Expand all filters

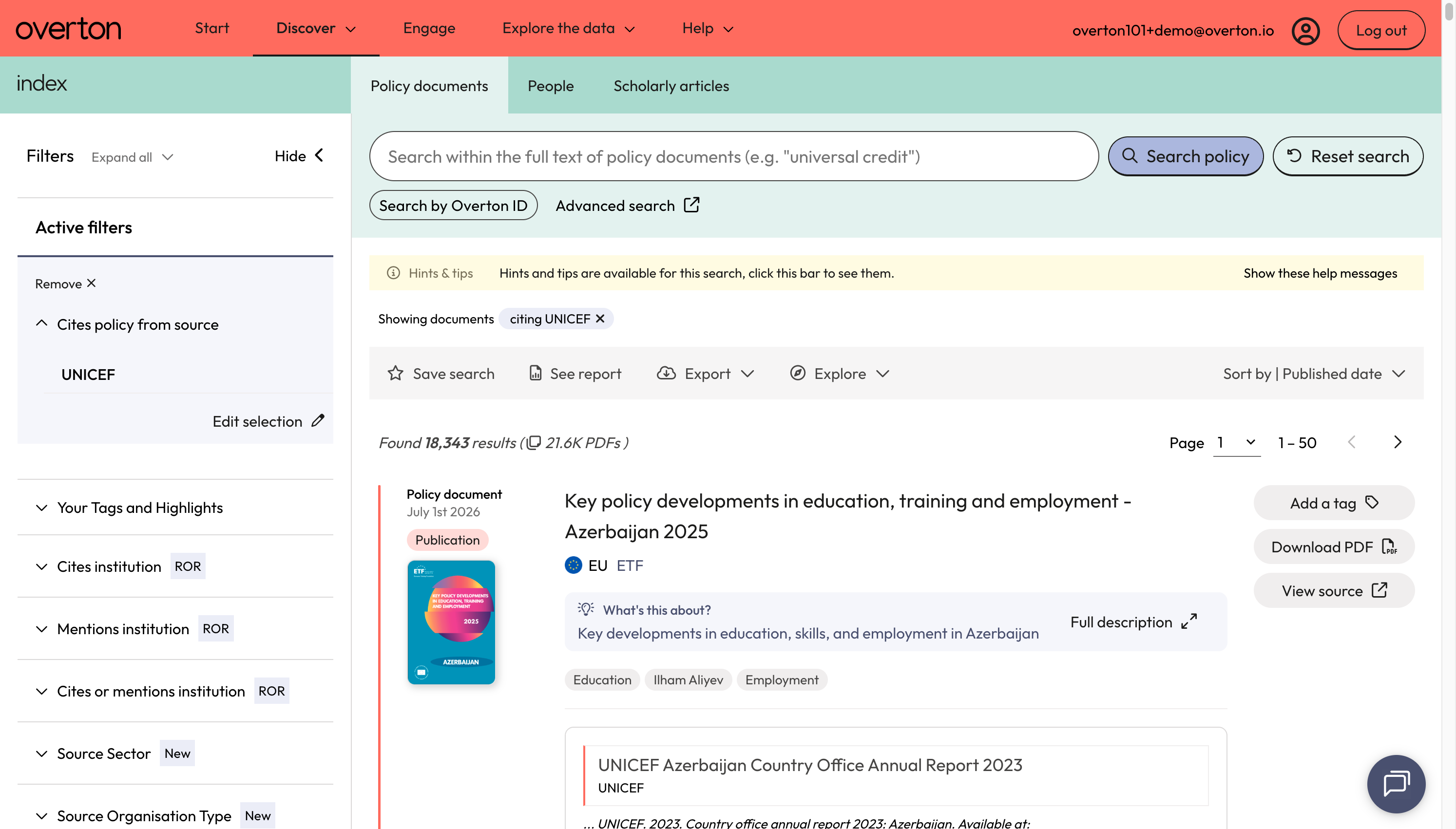132,157
